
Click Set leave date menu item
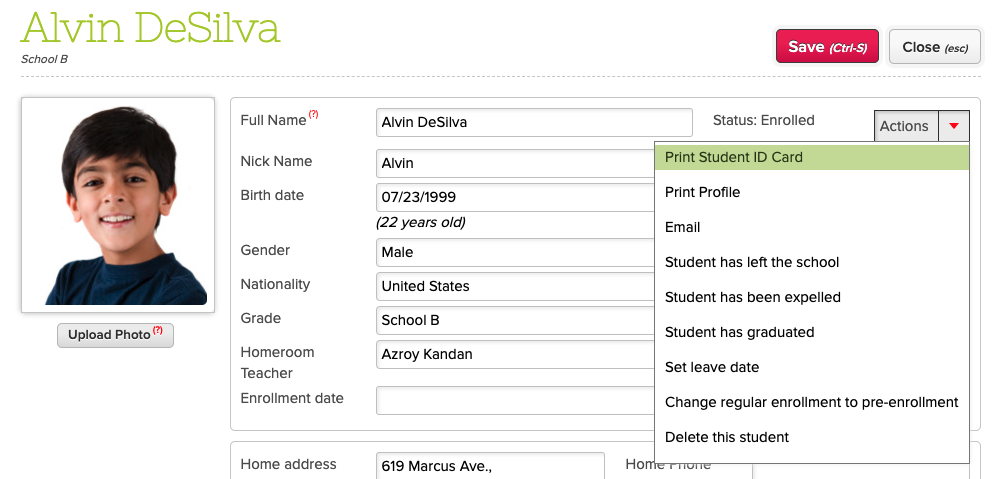712,367
